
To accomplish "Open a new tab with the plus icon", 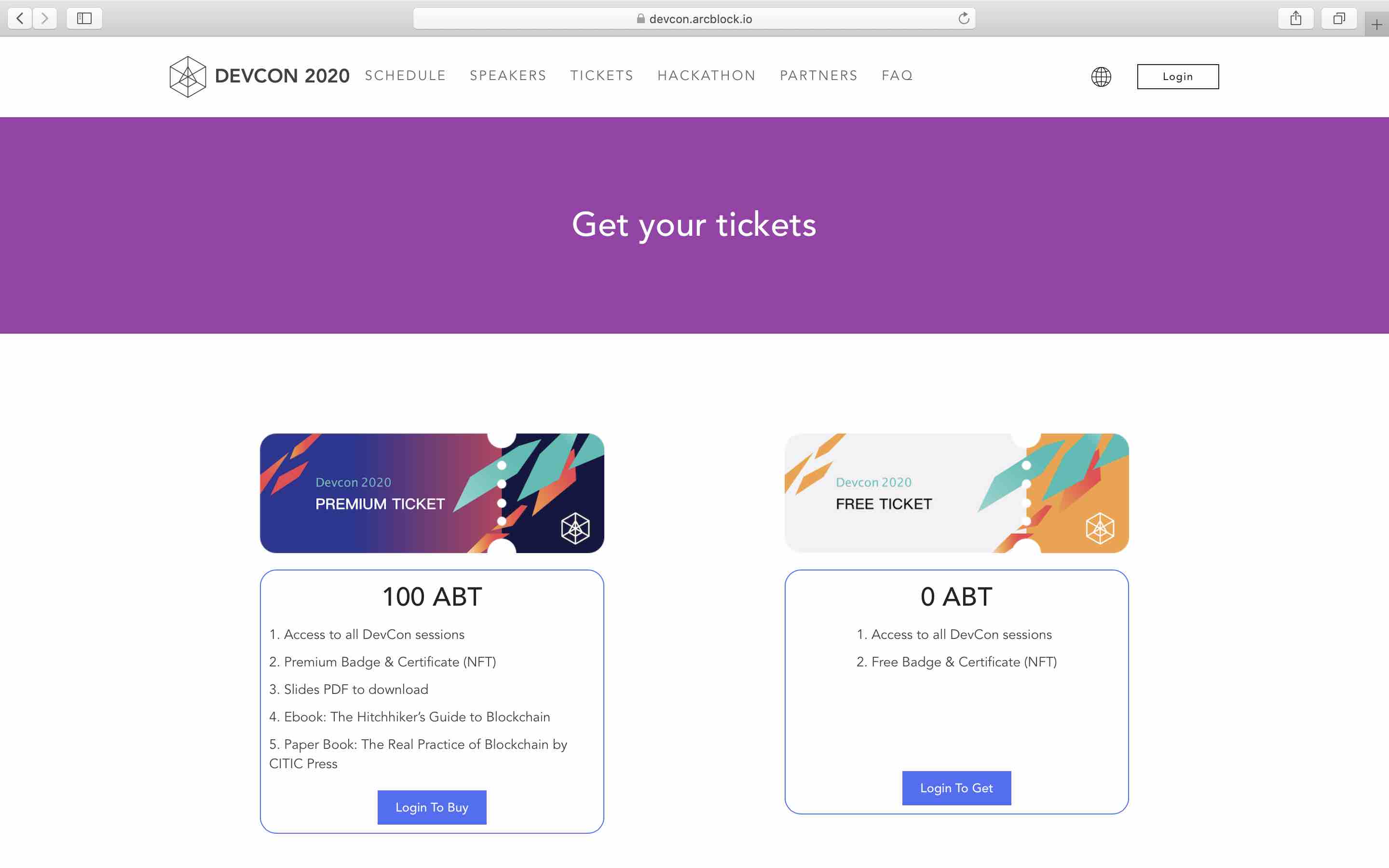I will (1376, 25).
